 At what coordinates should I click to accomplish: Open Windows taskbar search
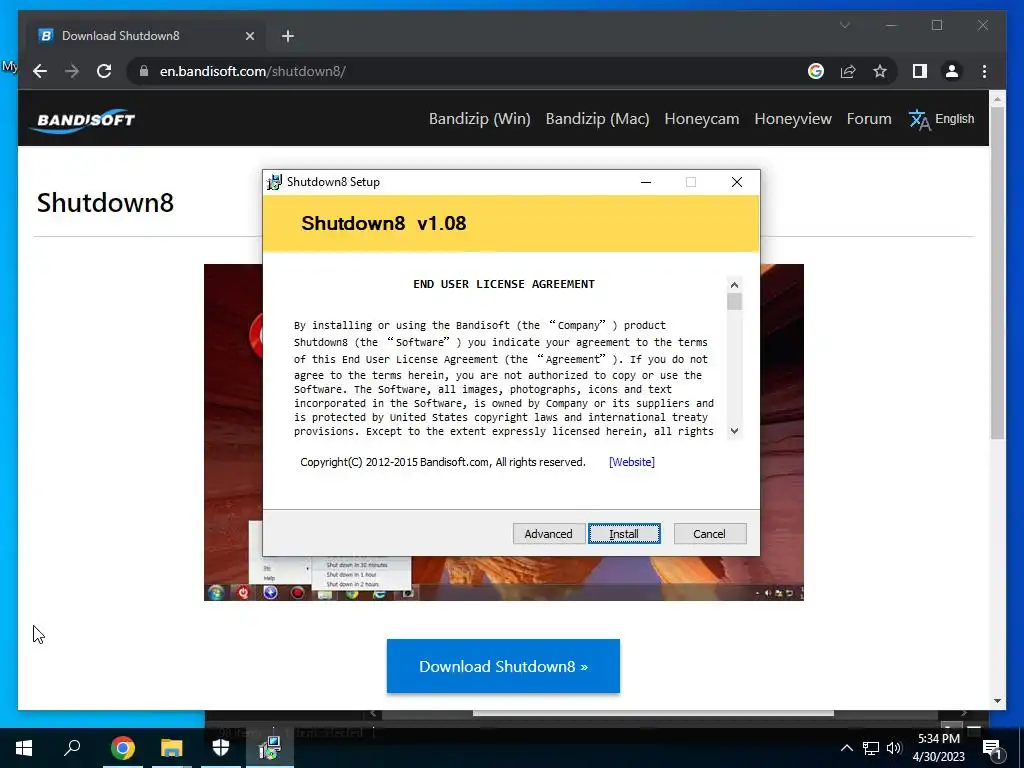pos(72,748)
